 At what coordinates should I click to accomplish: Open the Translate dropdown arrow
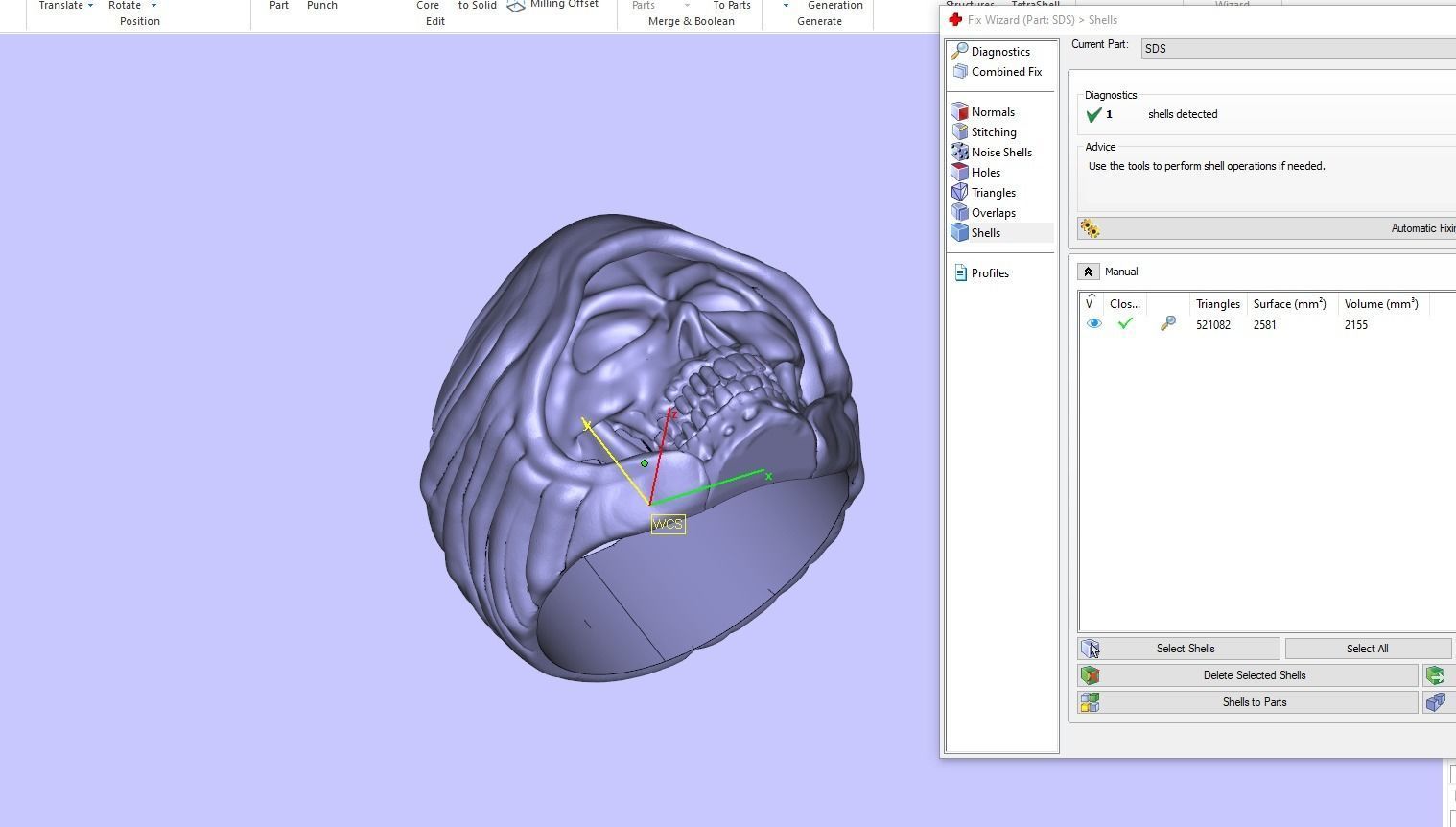pos(90,5)
